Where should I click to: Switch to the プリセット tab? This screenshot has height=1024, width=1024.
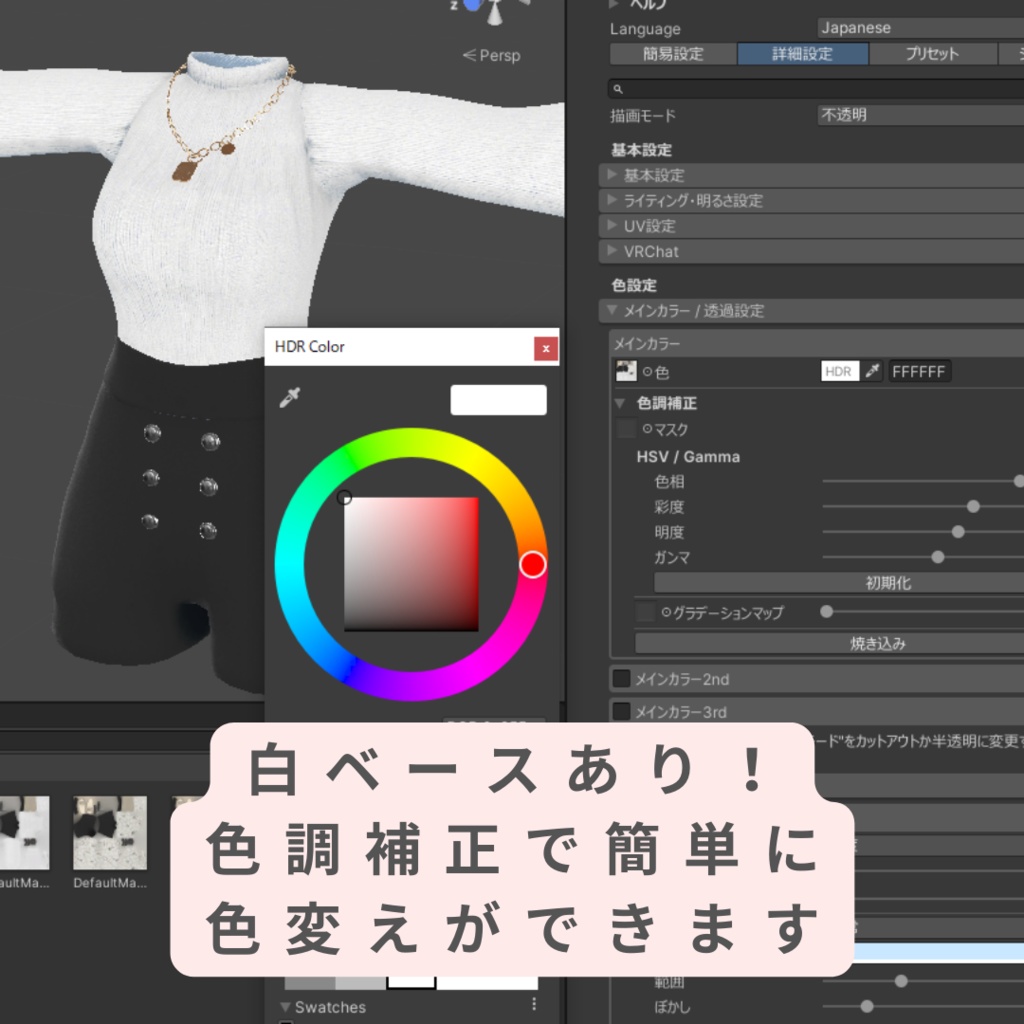pyautogui.click(x=933, y=54)
